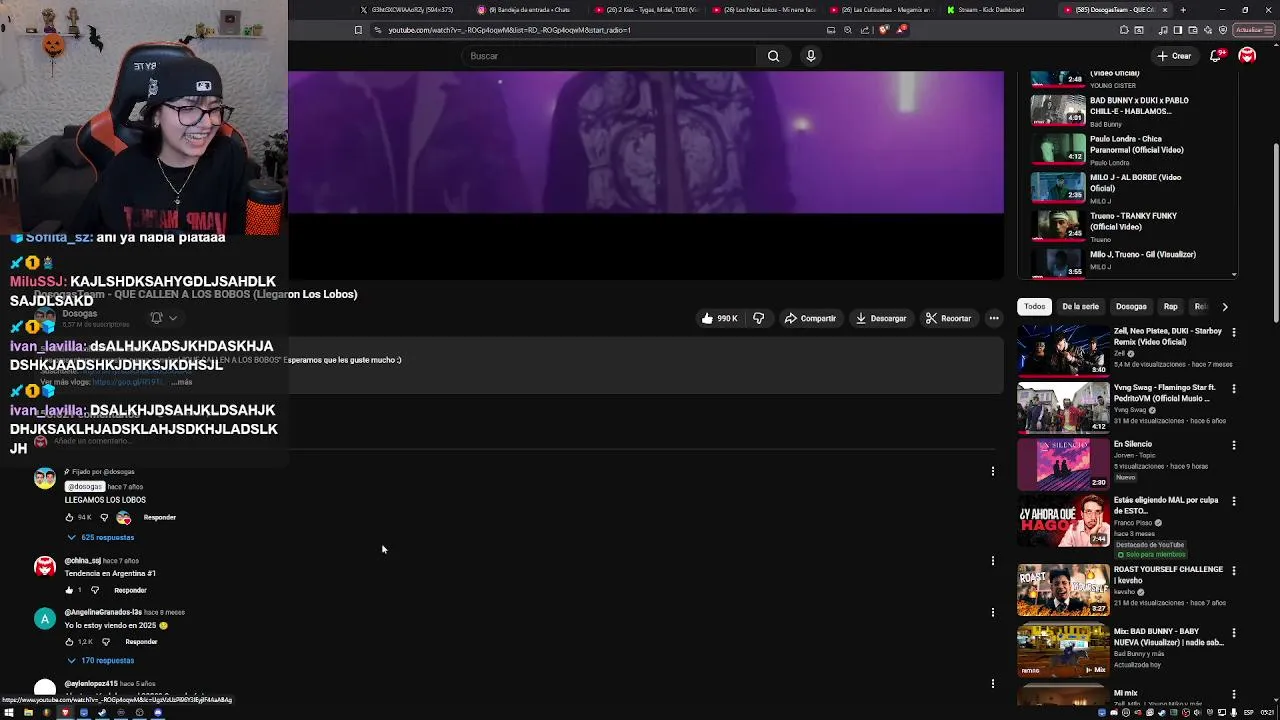The image size is (1280, 720).
Task: Open the account avatar menu
Action: pos(1247,56)
